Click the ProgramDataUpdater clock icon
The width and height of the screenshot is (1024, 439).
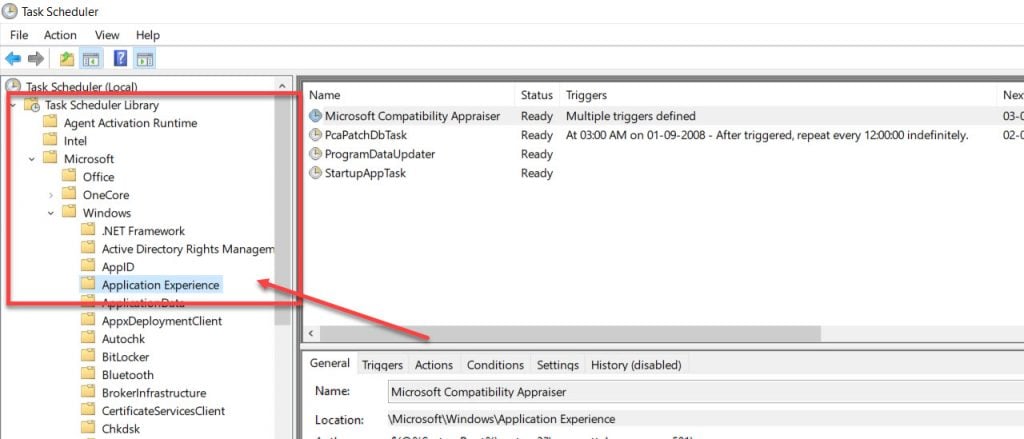coord(315,154)
